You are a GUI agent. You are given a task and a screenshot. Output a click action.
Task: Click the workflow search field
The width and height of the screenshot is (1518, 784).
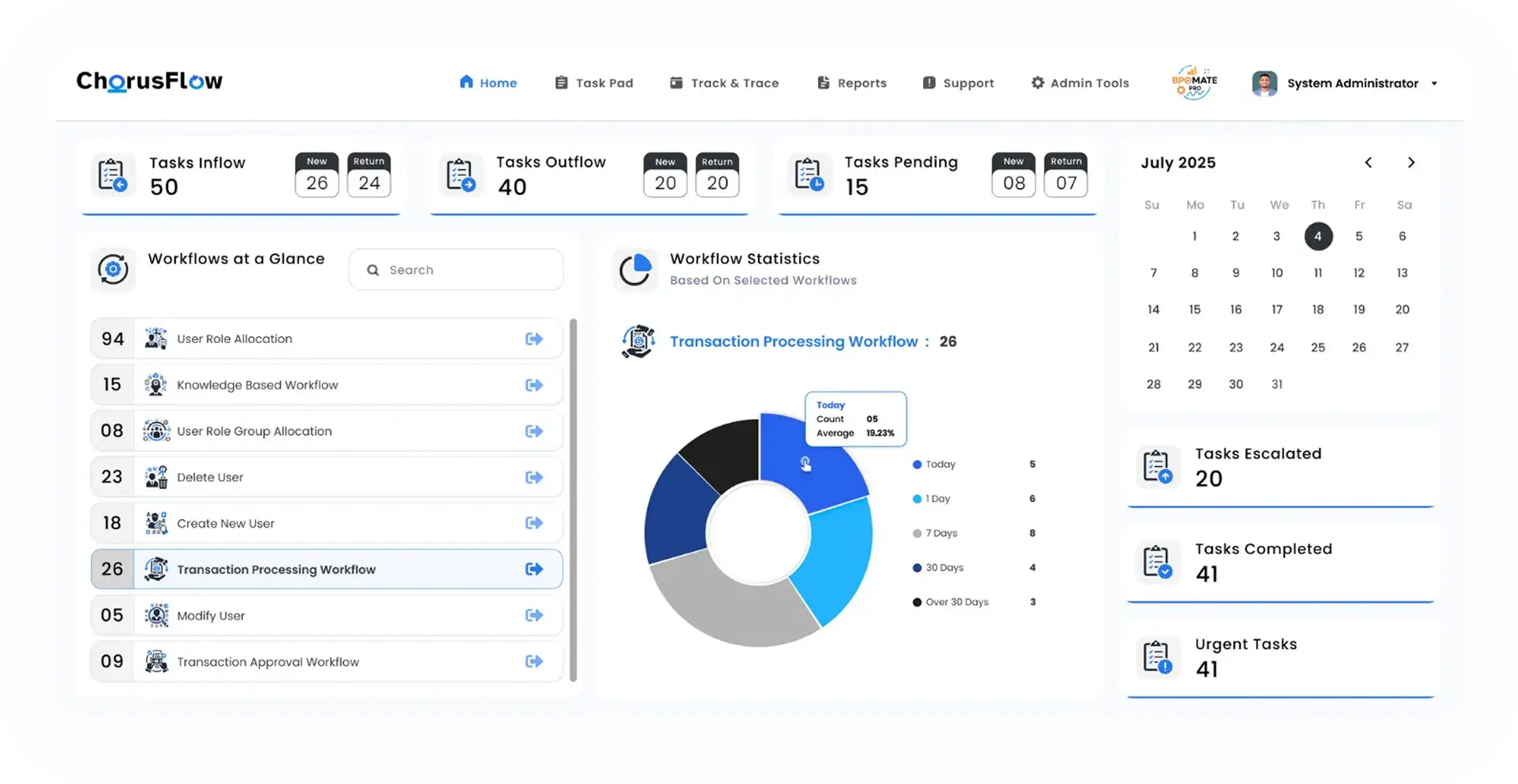(x=456, y=270)
